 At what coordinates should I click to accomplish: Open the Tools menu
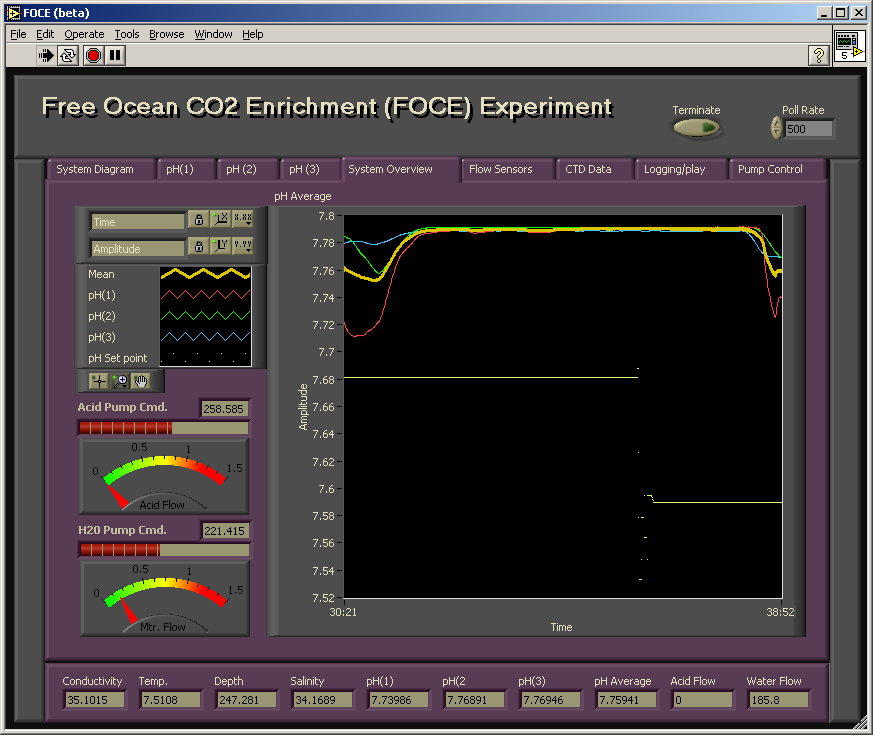coord(127,35)
